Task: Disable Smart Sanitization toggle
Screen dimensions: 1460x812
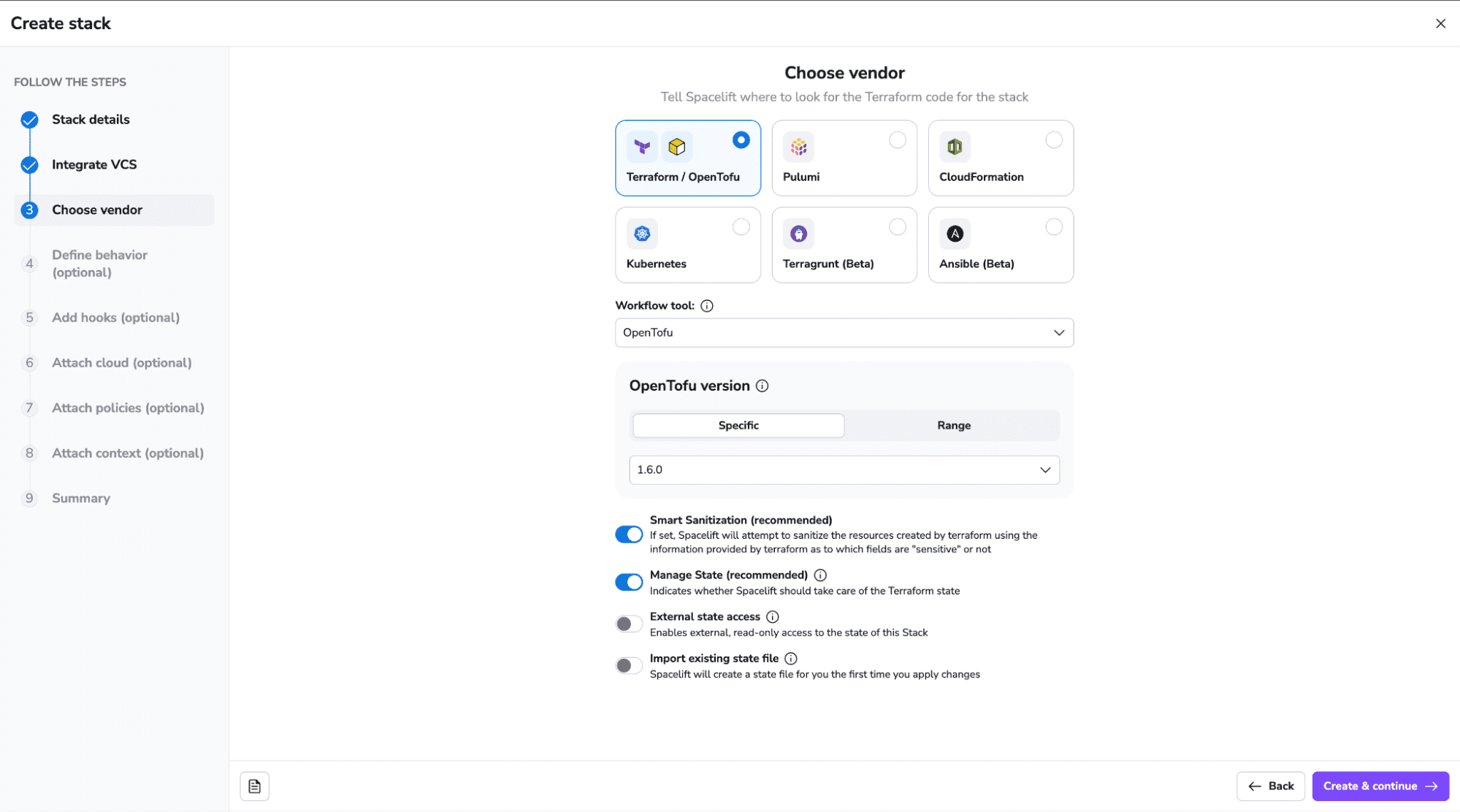Action: coord(629,535)
